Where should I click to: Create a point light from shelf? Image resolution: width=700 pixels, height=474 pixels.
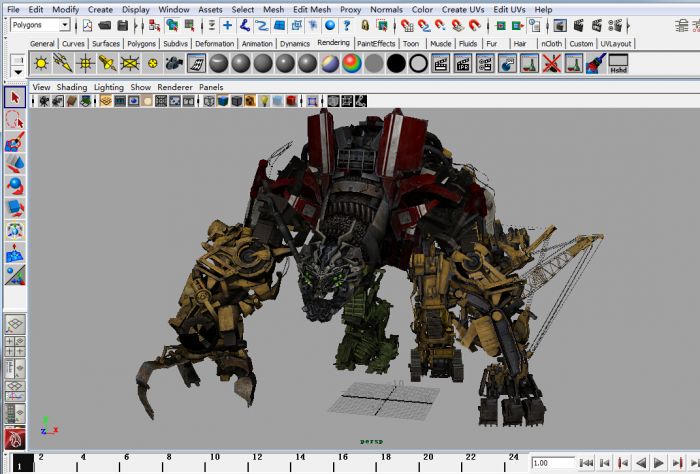pyautogui.click(x=85, y=63)
